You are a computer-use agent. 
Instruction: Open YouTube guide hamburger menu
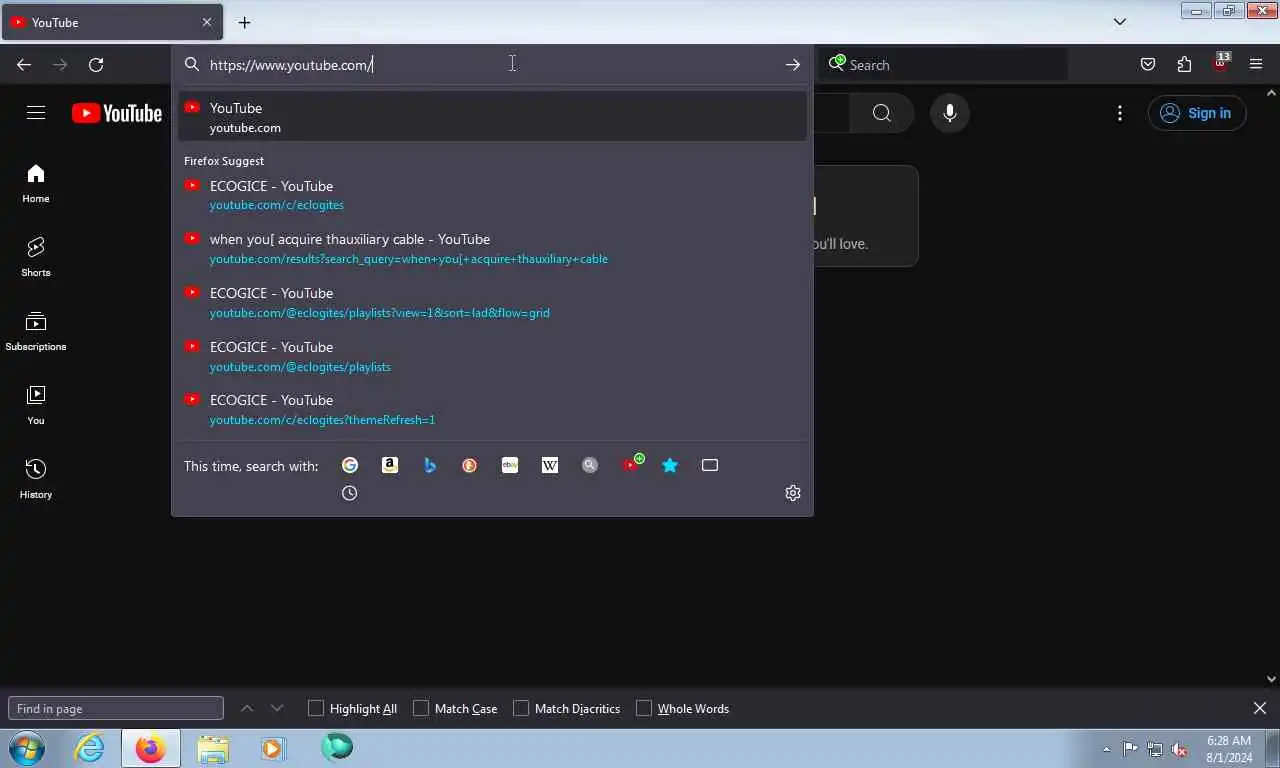pyautogui.click(x=36, y=113)
